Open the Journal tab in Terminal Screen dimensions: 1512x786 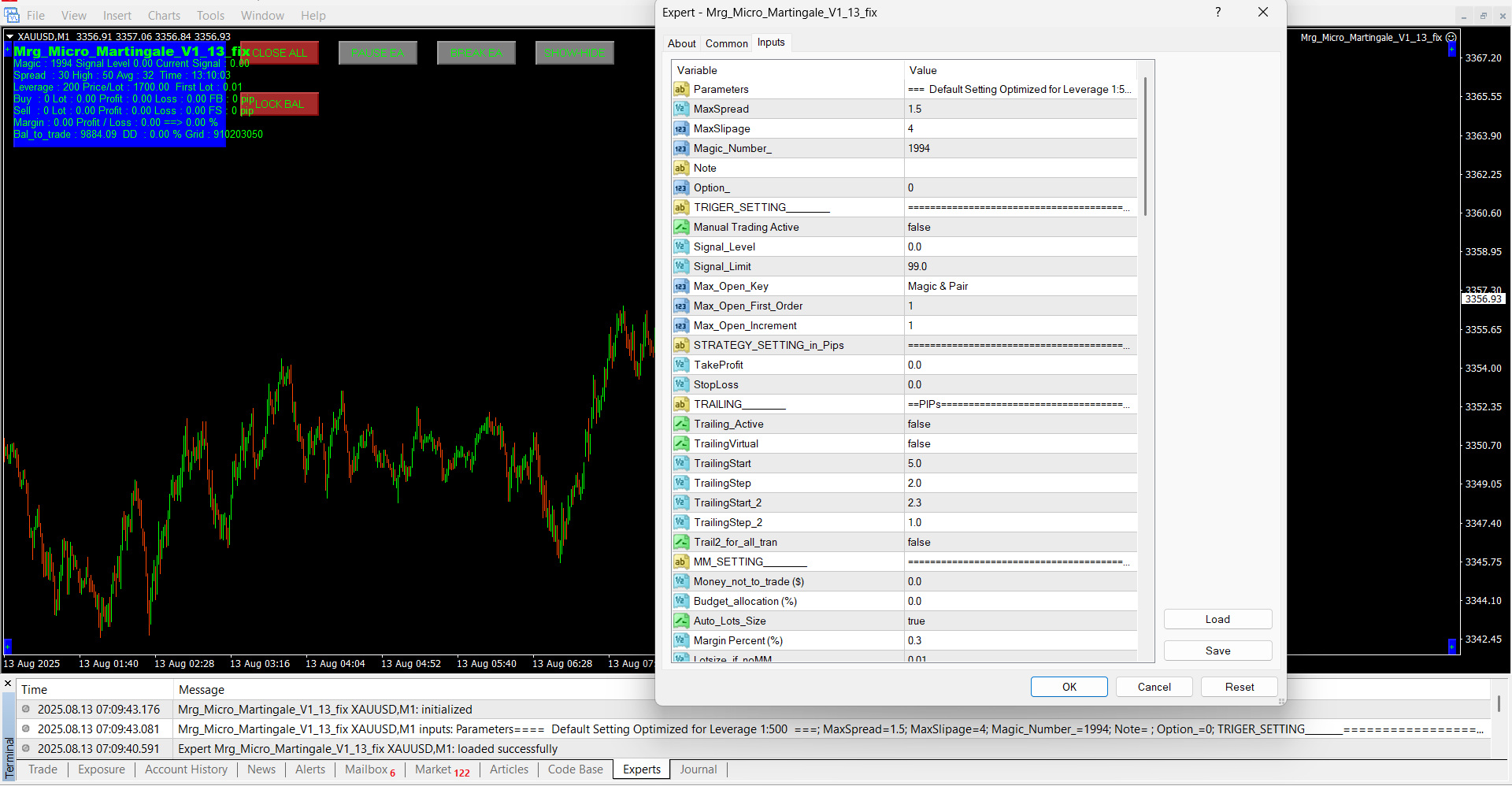pyautogui.click(x=698, y=769)
